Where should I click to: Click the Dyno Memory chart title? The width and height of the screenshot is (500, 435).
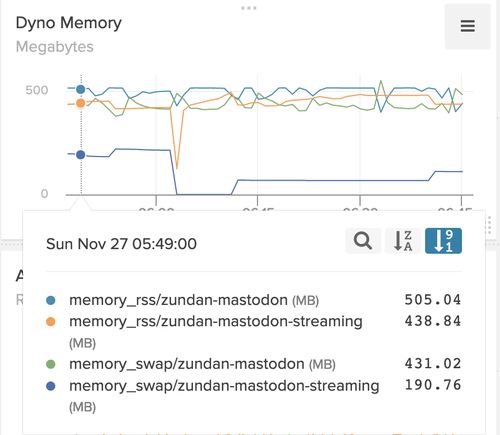[x=69, y=23]
